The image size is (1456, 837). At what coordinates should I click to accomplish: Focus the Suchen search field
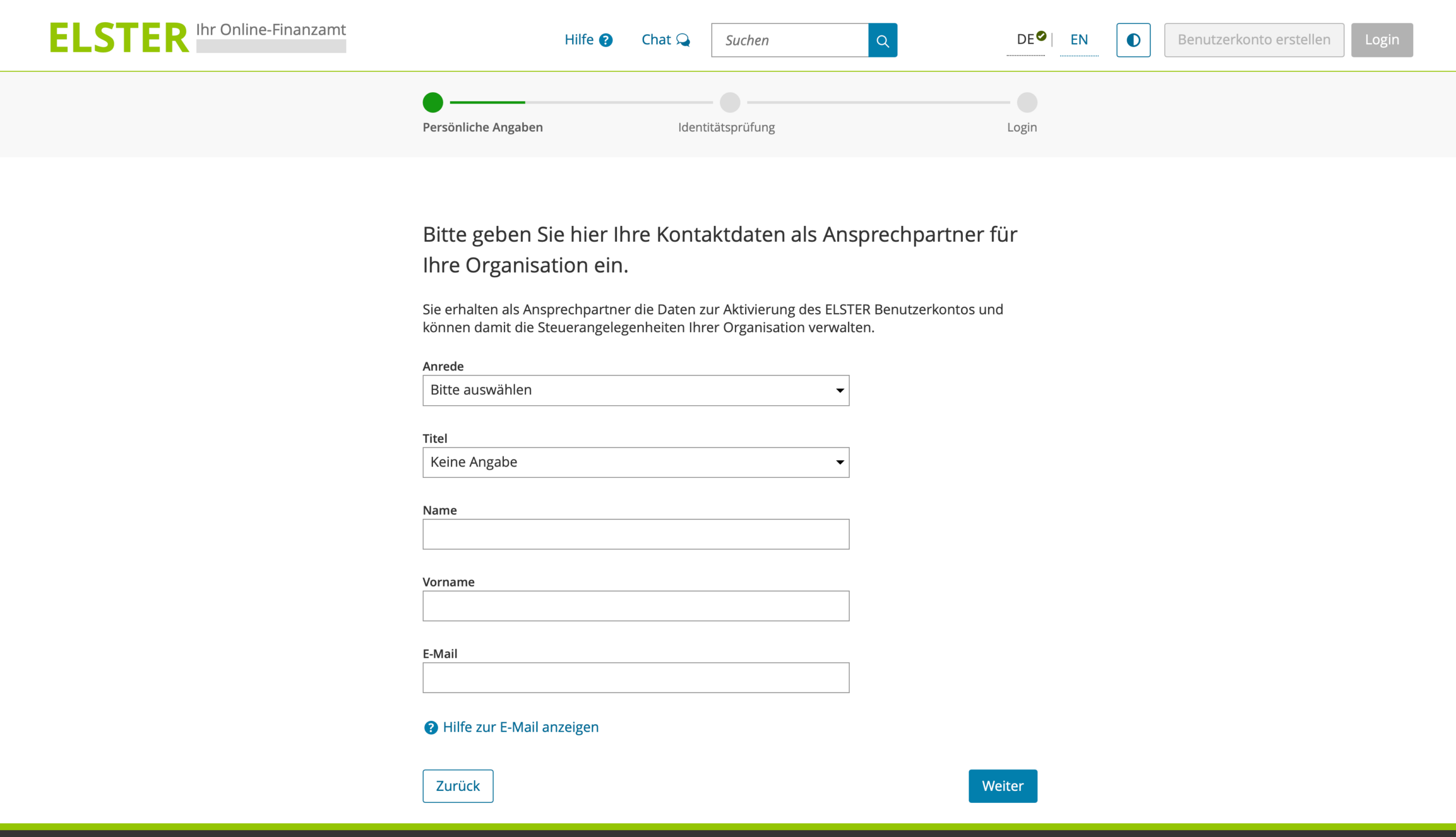[x=789, y=40]
